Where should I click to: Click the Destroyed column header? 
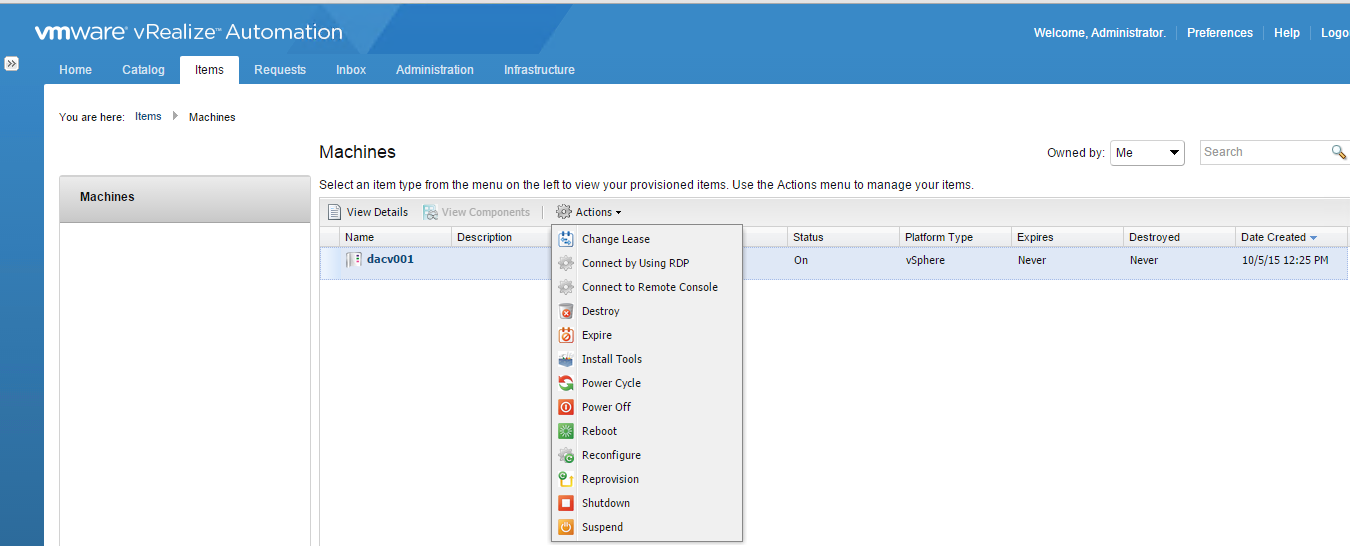coord(1154,237)
